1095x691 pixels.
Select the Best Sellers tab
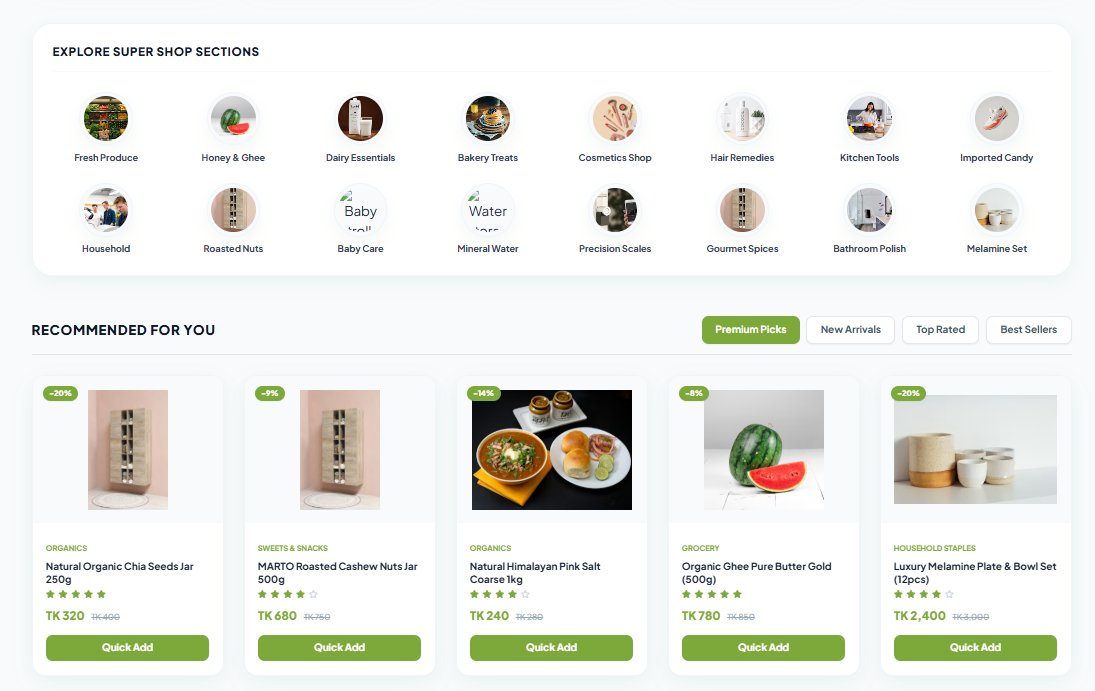pyautogui.click(x=1029, y=330)
